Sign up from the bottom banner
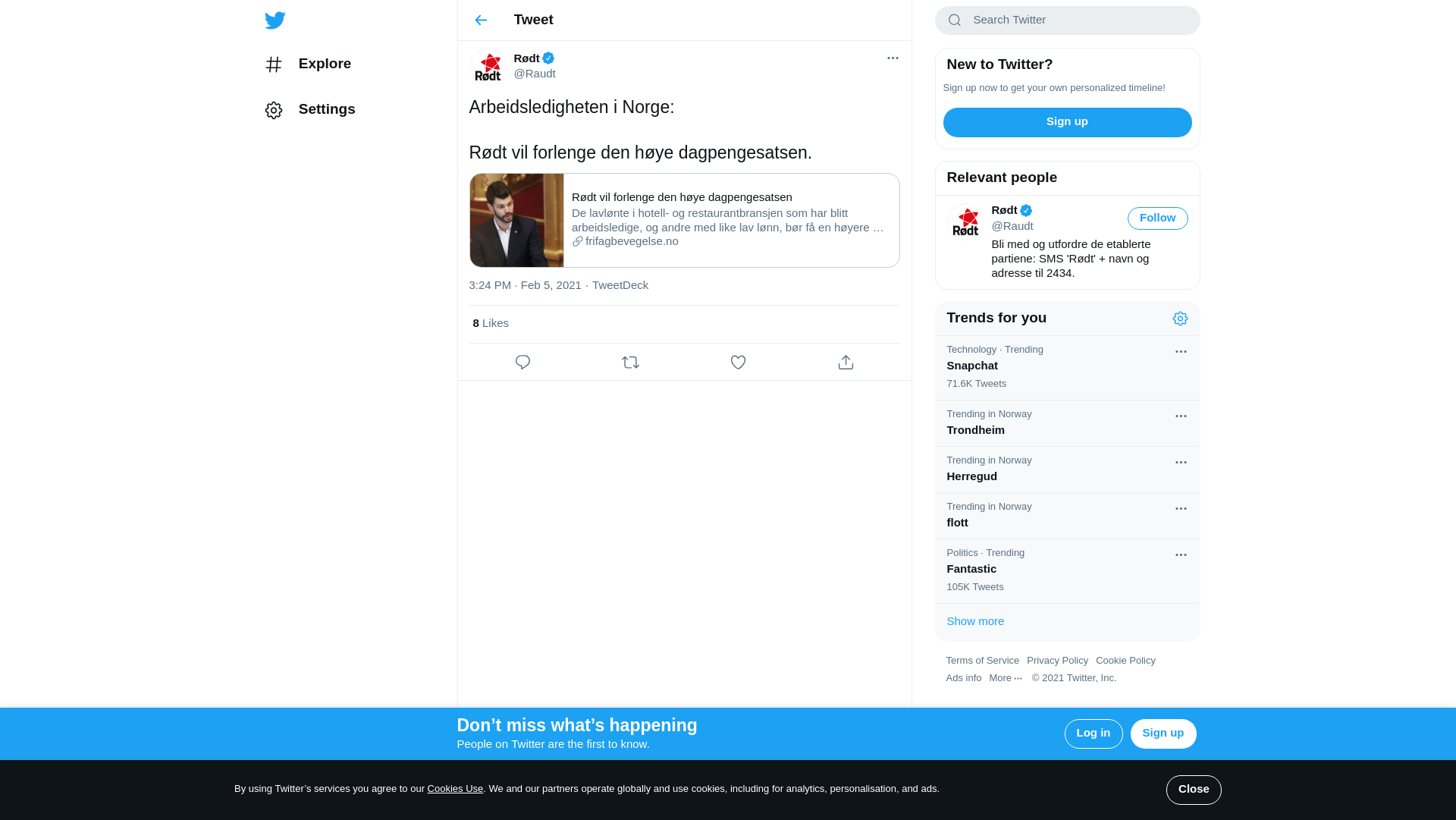 coord(1163,734)
